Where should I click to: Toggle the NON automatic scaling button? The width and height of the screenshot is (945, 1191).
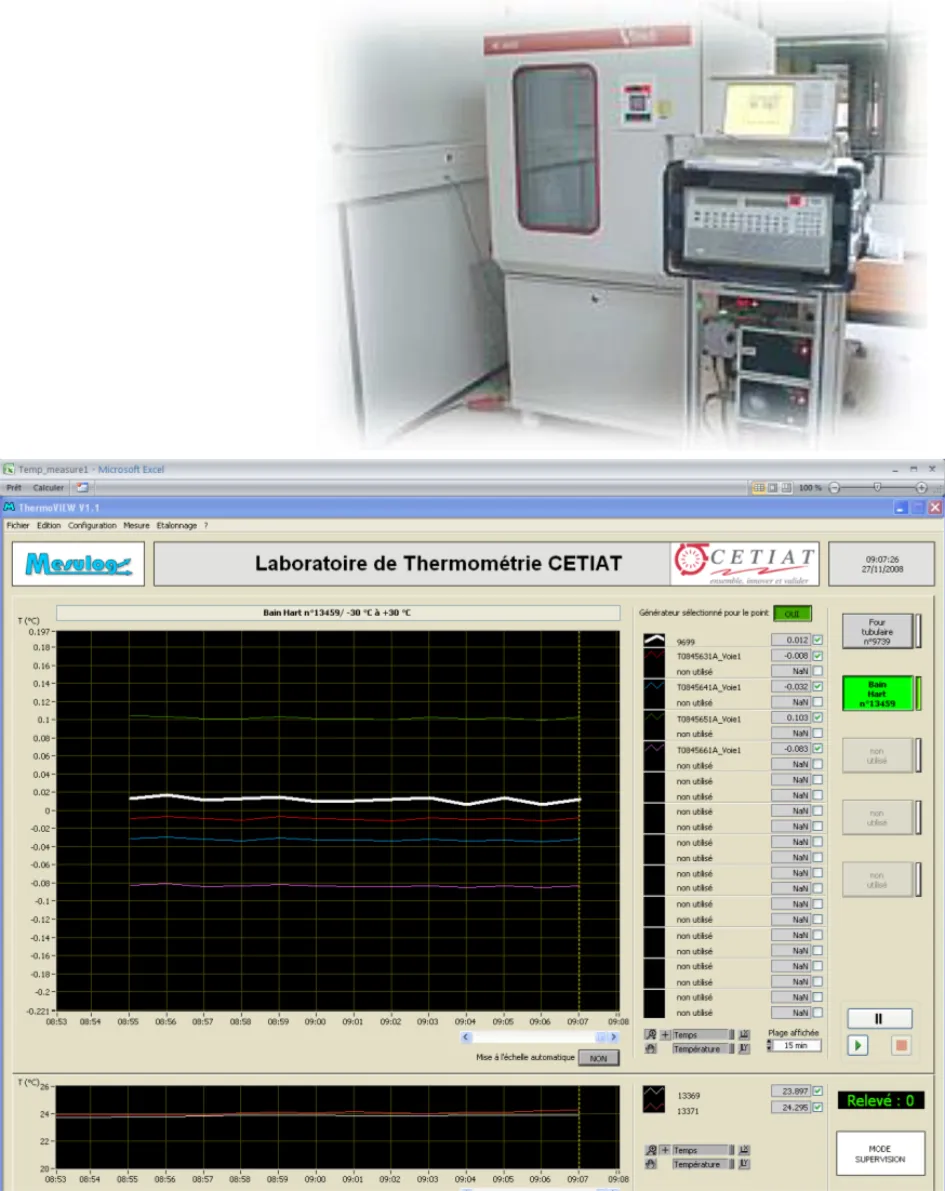[599, 1058]
